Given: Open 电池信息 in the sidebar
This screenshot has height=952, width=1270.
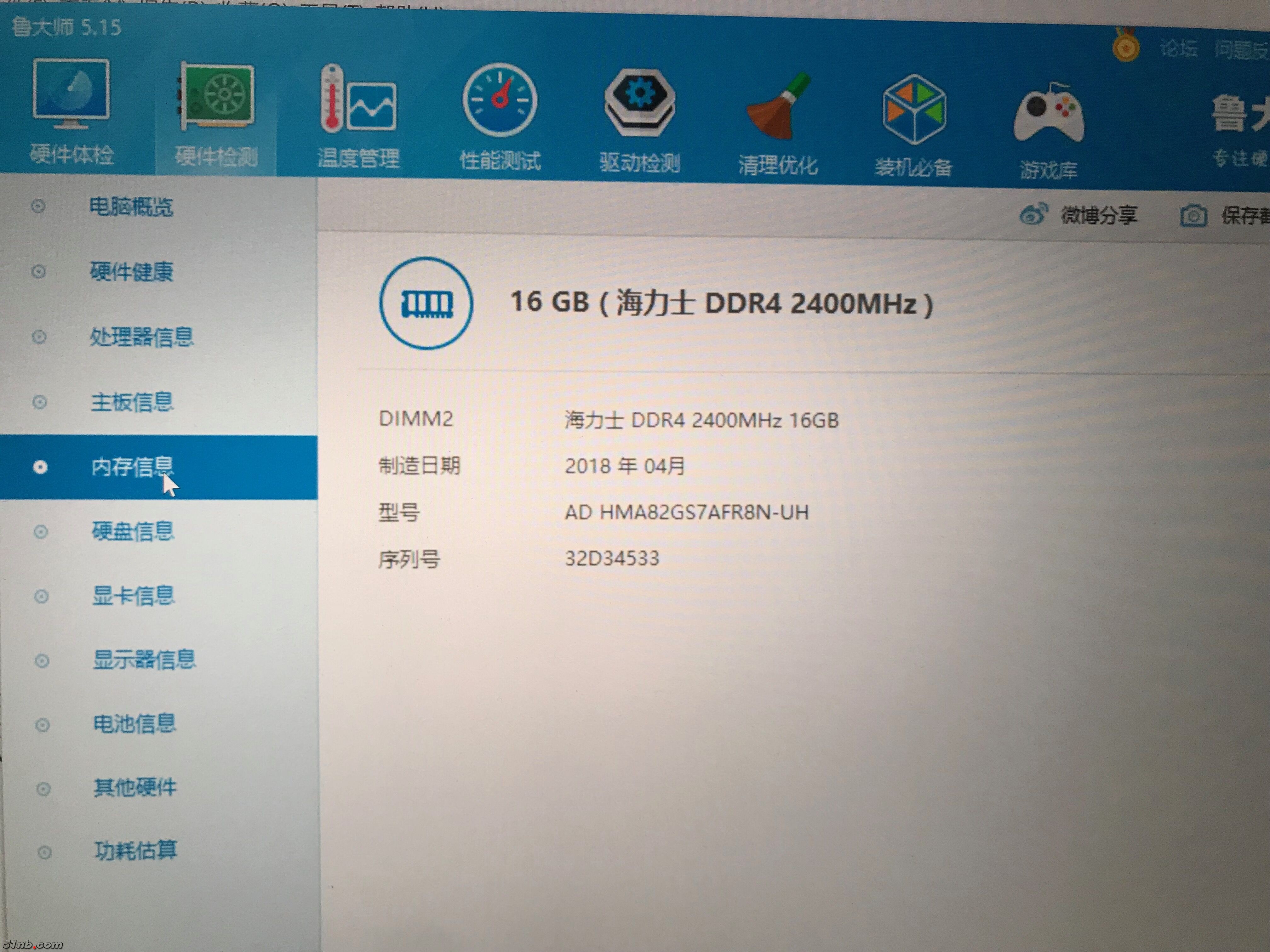Looking at the screenshot, I should coord(134,724).
